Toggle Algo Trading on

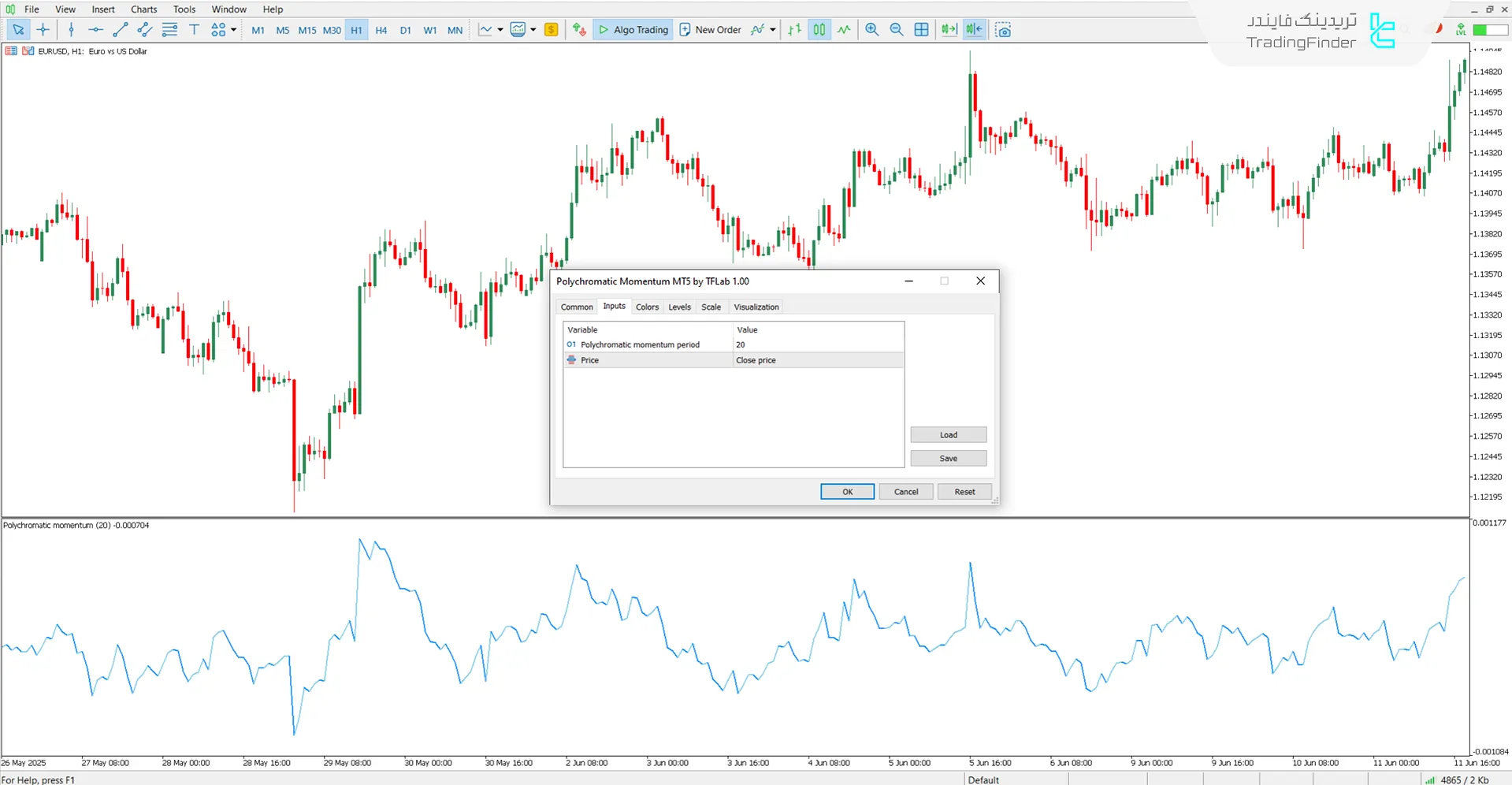[633, 29]
